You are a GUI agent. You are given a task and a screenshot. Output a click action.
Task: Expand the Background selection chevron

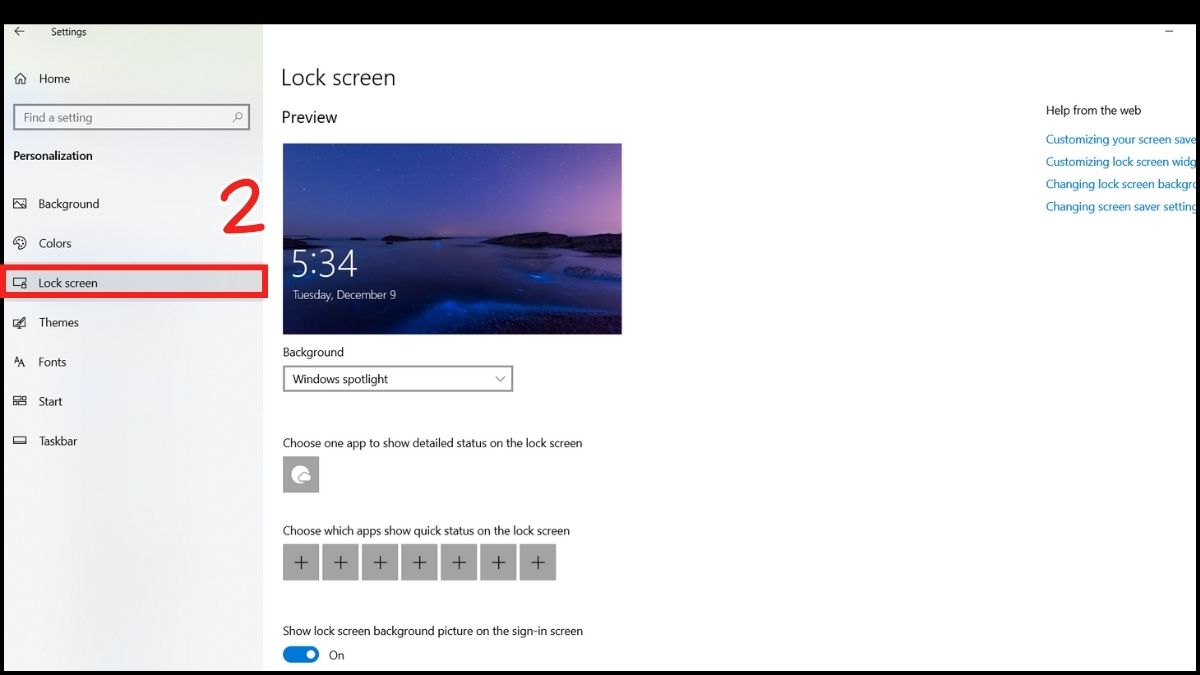tap(499, 378)
